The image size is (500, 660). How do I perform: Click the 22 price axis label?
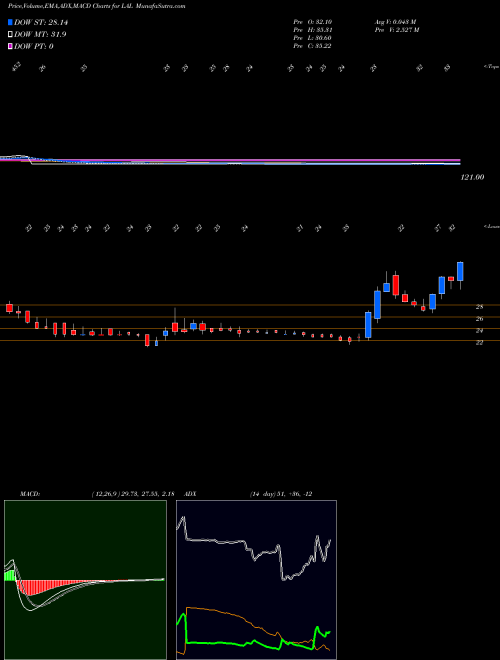tap(479, 343)
